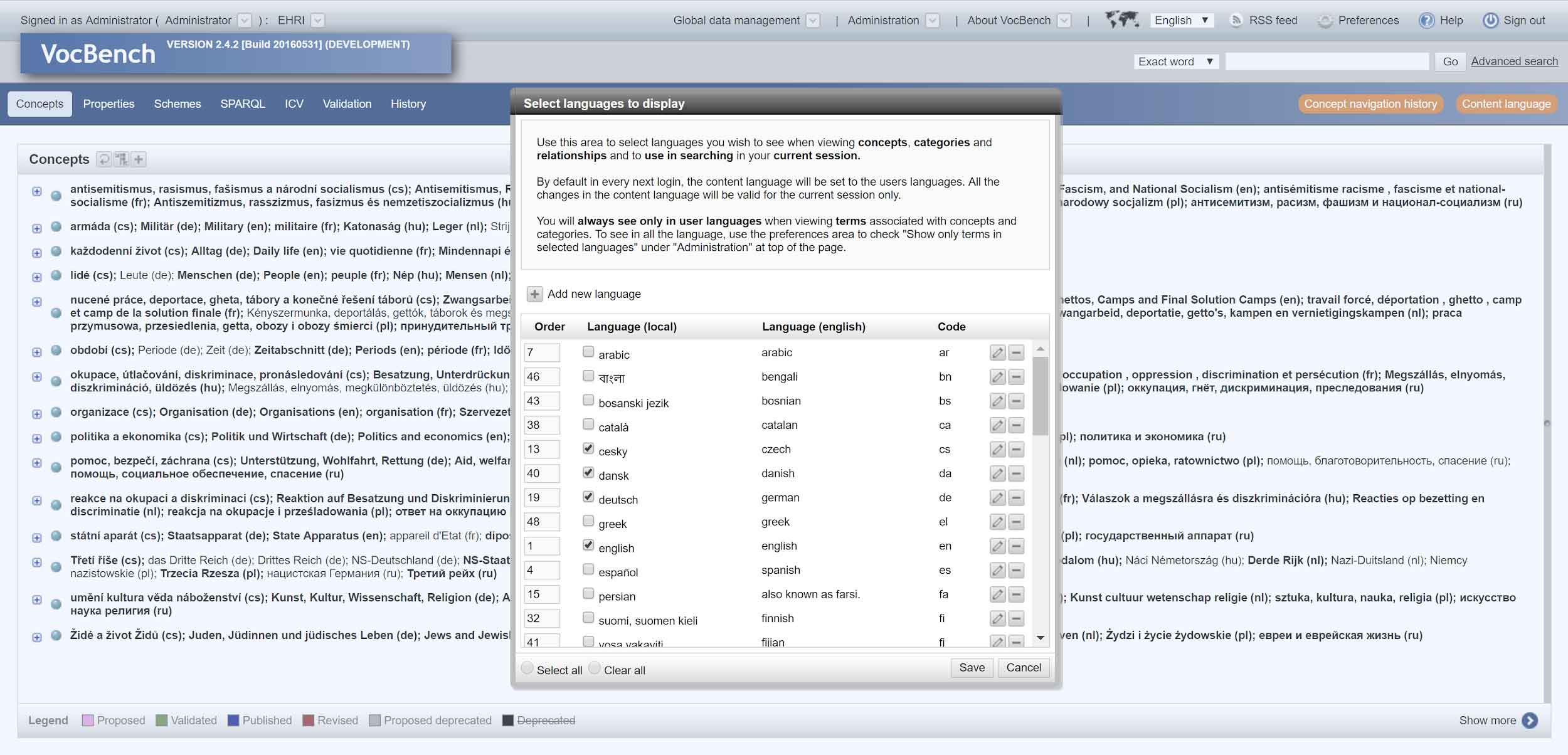Click the edit icon for english language

click(996, 546)
